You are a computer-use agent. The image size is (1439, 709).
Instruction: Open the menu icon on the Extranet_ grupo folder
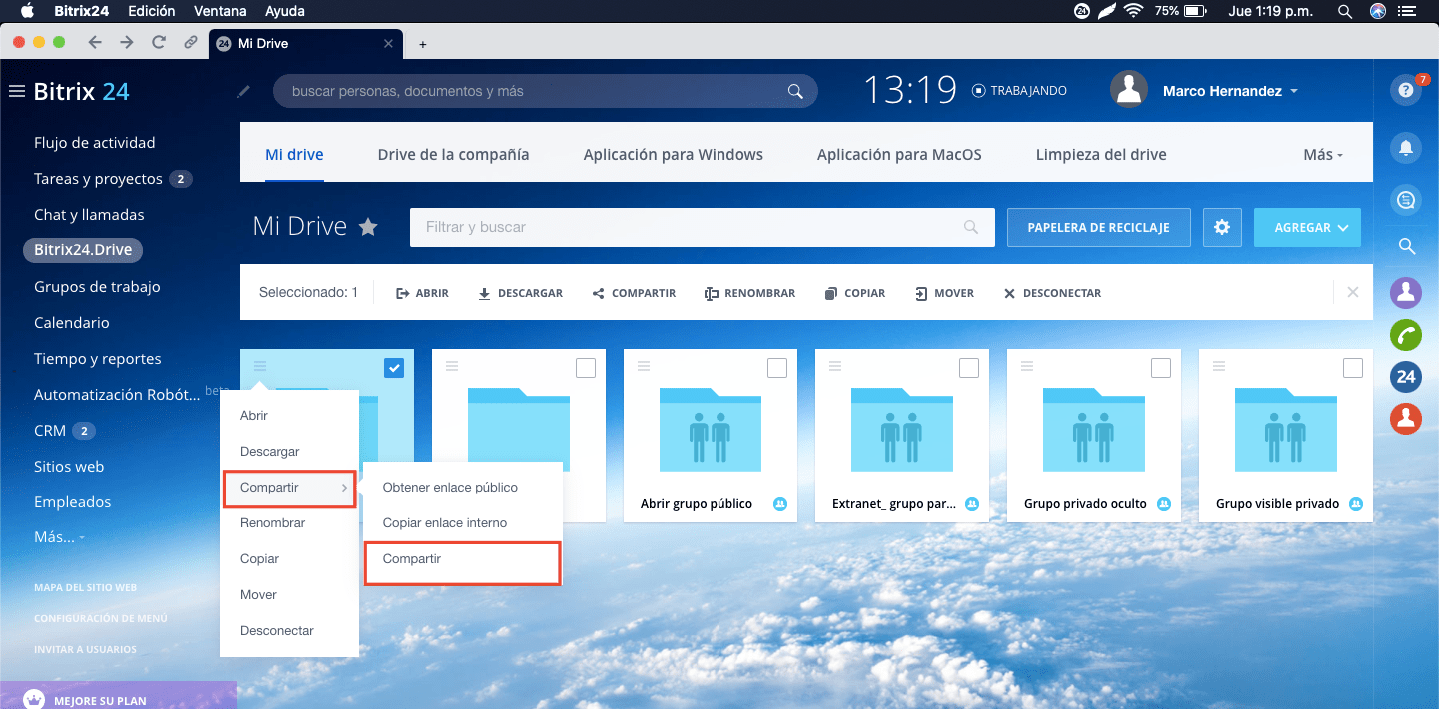pyautogui.click(x=836, y=367)
